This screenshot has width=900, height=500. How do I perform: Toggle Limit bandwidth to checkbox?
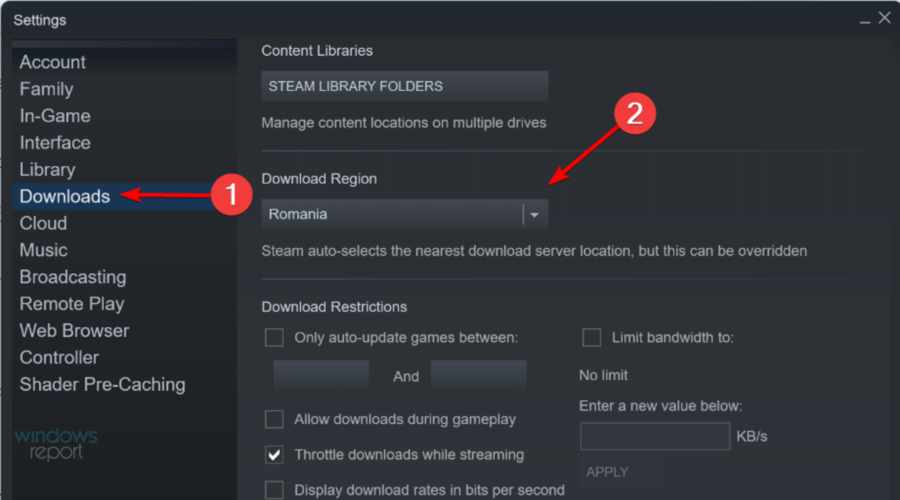pos(592,338)
